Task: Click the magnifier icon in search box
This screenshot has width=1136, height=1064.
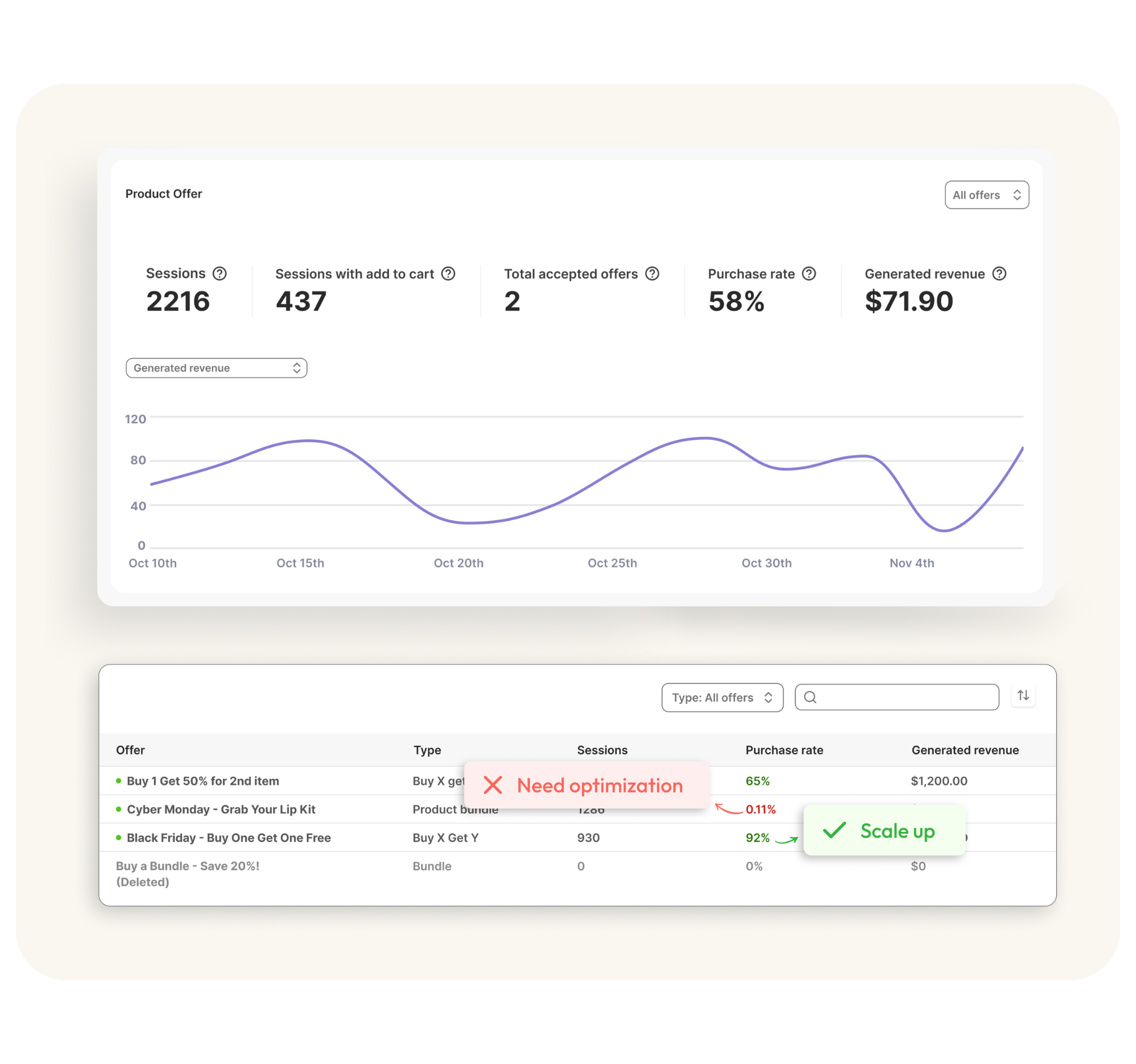Action: [810, 697]
